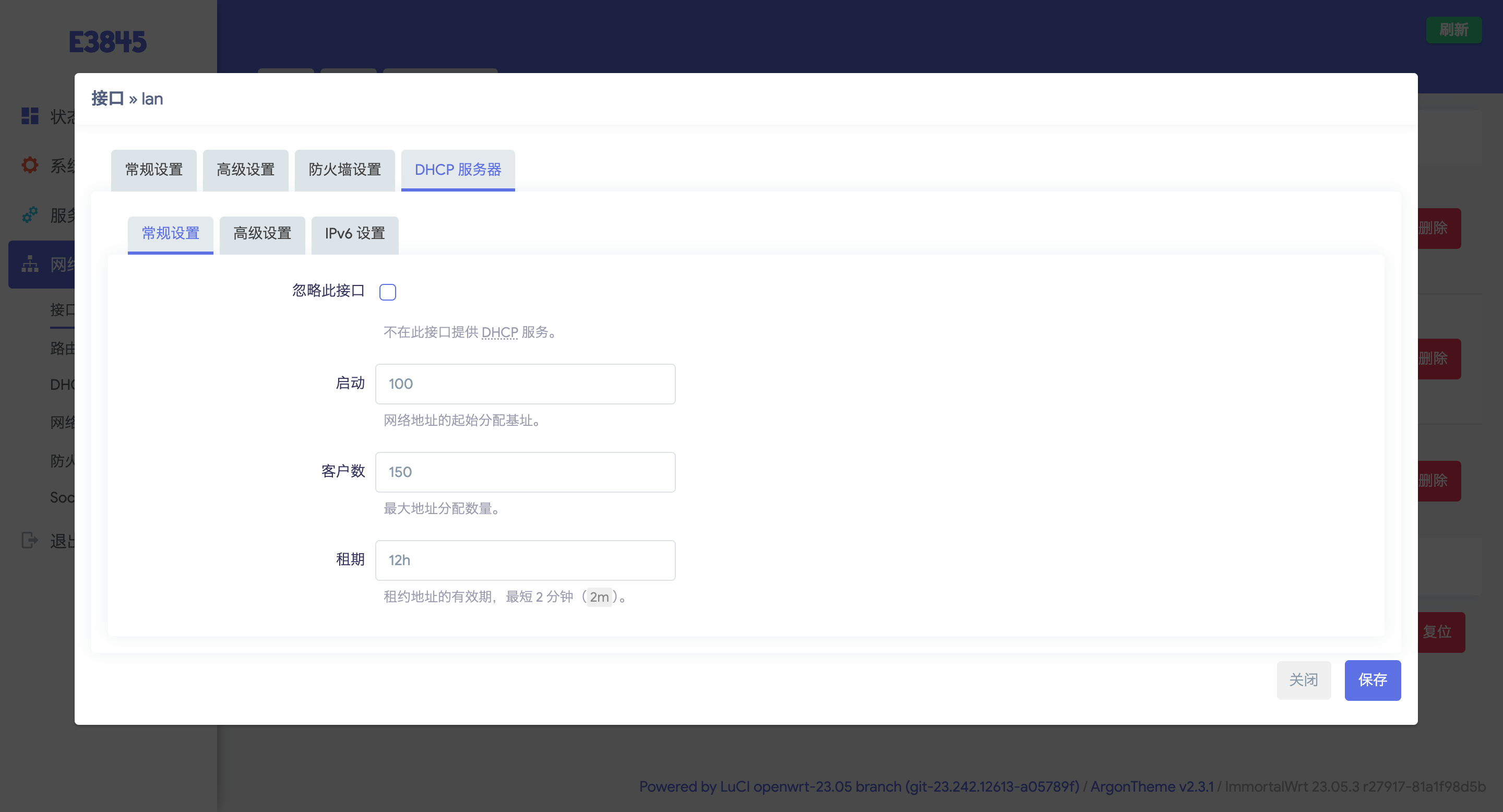Click the client limit field containing 150

(525, 472)
